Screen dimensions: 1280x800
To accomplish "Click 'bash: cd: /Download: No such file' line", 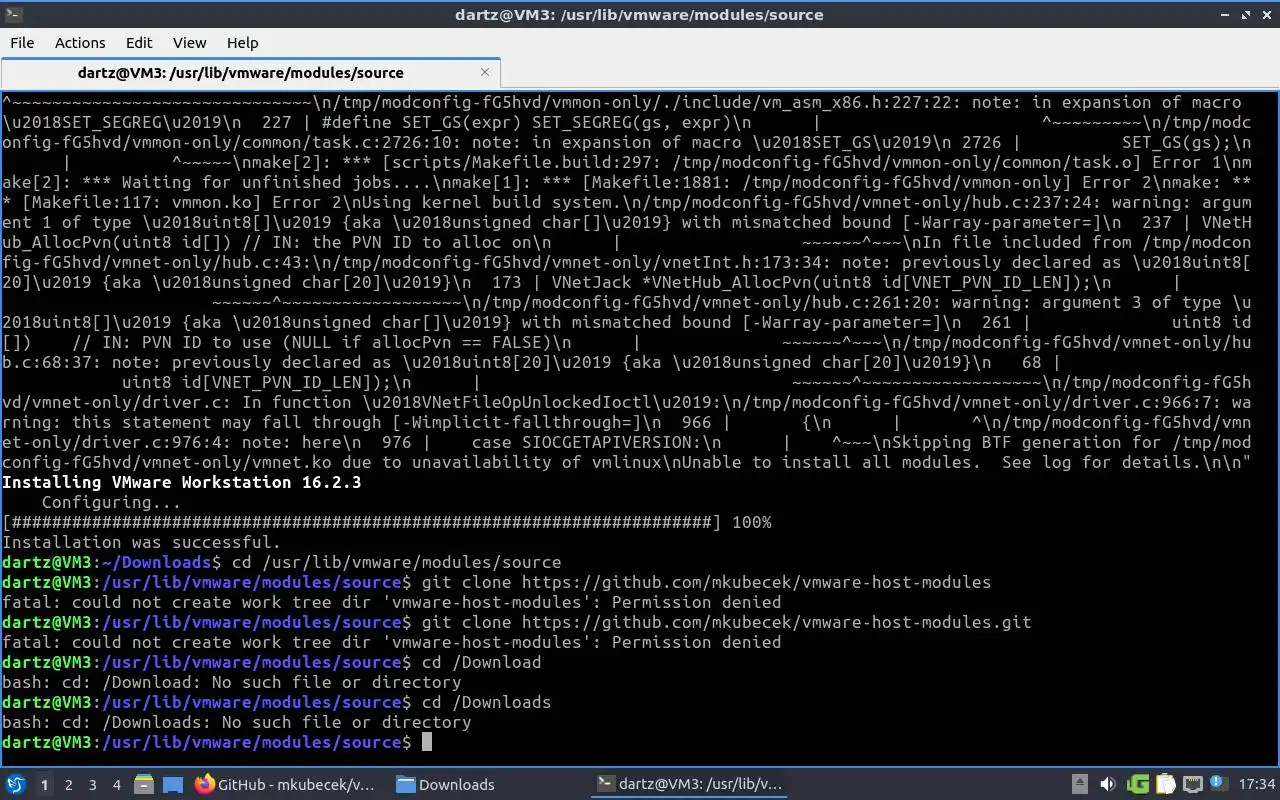I will coord(232,682).
